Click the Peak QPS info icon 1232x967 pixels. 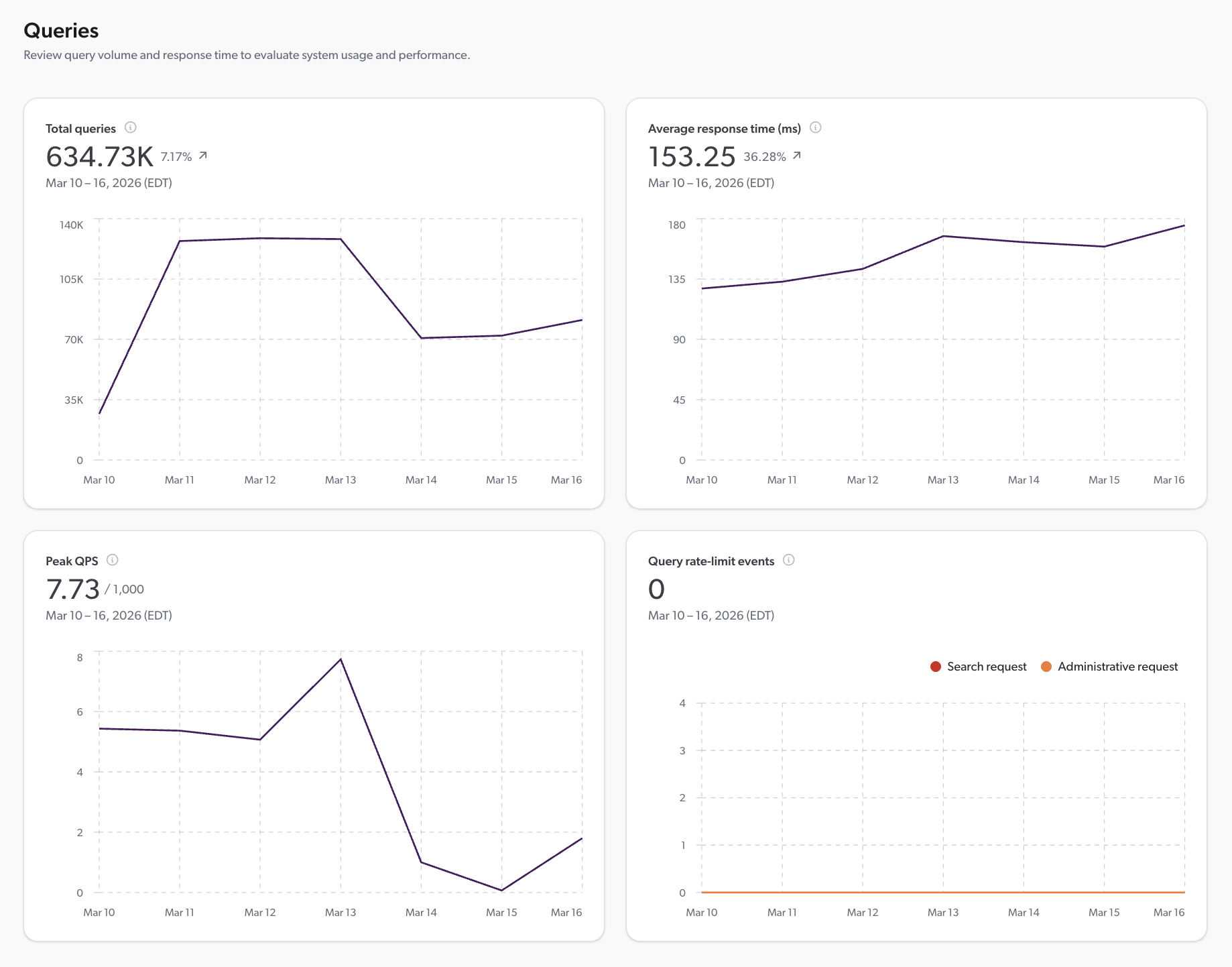(113, 561)
